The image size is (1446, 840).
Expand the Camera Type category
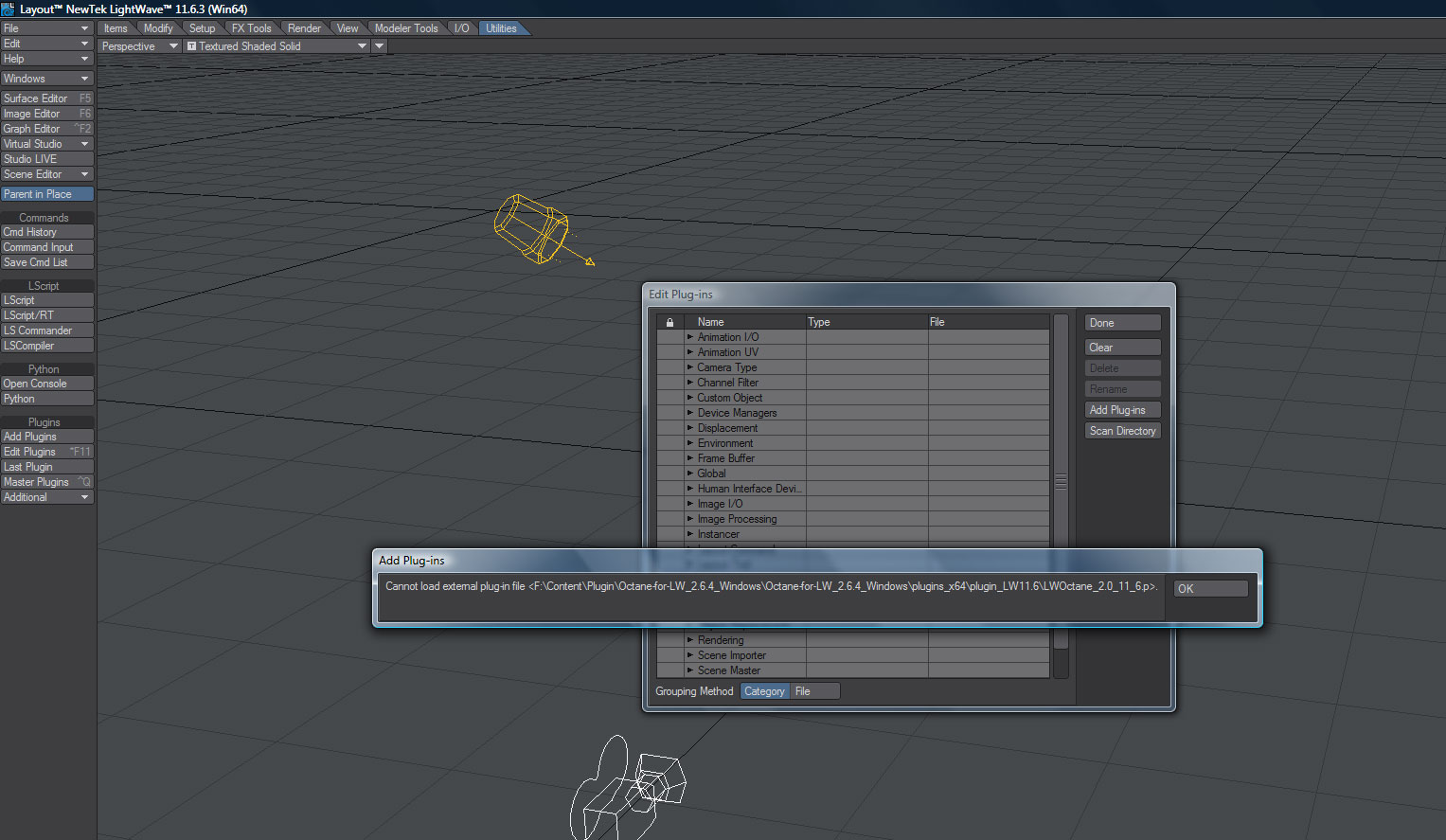pos(690,367)
